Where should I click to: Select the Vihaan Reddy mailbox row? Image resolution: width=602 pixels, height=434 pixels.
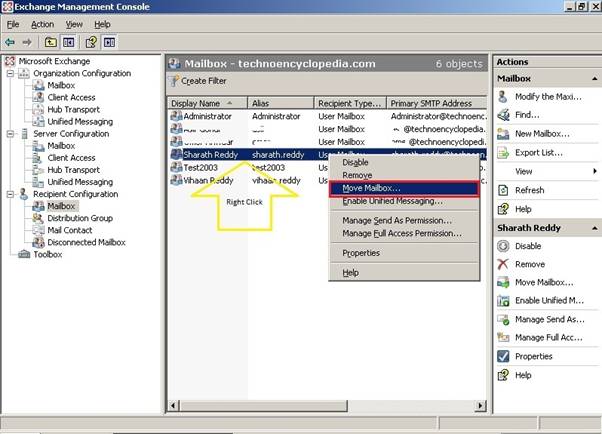click(250, 181)
